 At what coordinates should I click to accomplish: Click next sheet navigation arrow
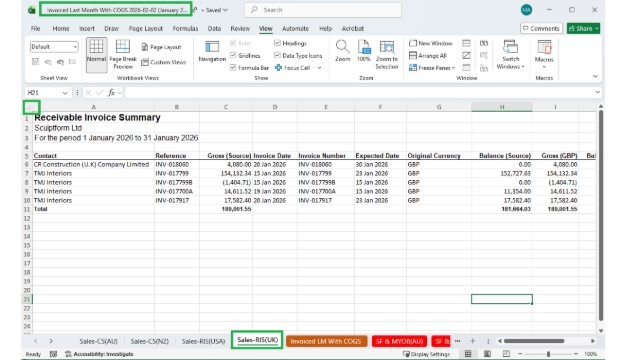click(x=51, y=341)
